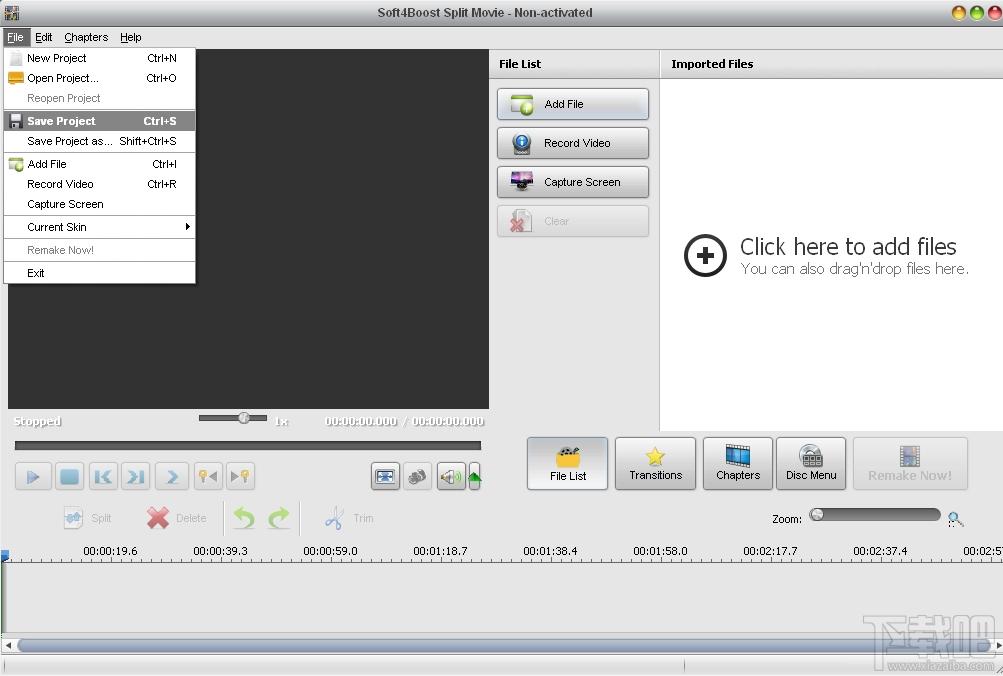Switch to the File List tab button
1003x676 pixels.
pyautogui.click(x=567, y=464)
